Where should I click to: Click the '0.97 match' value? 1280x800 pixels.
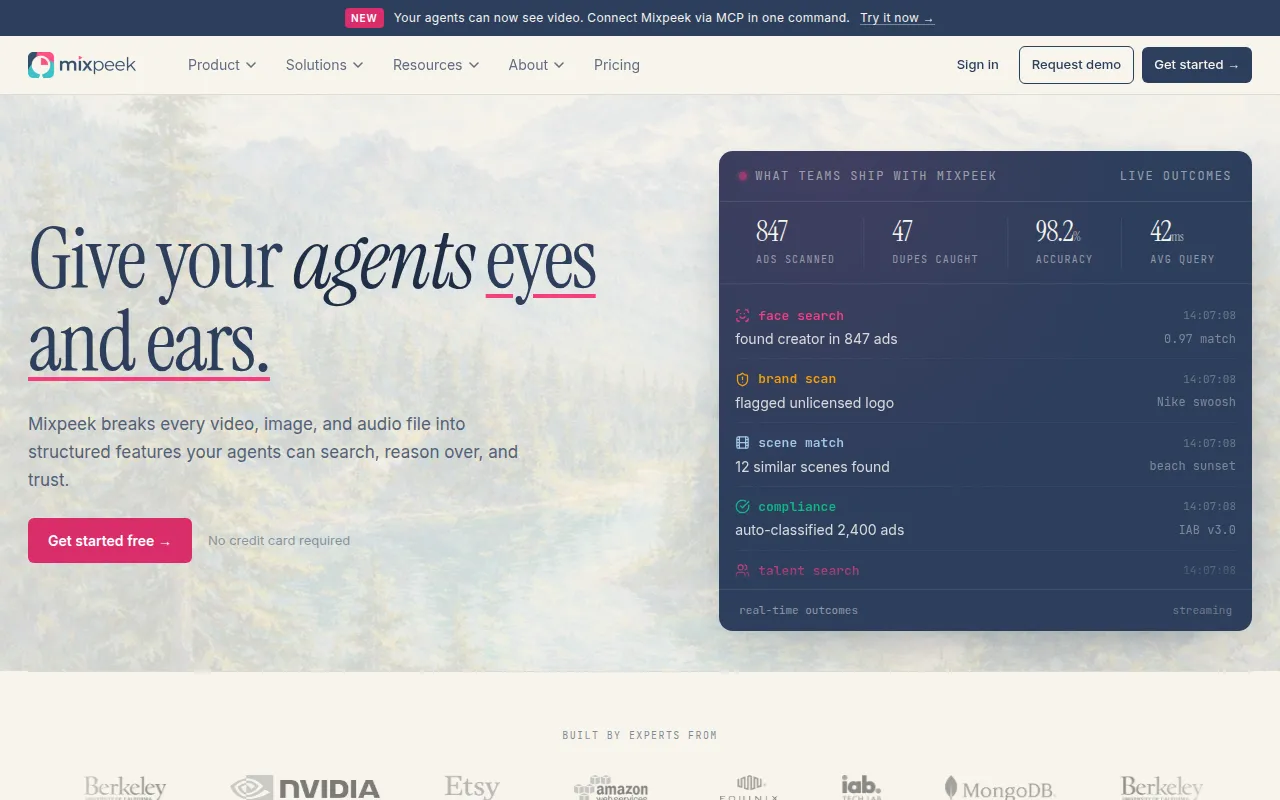tap(1200, 339)
